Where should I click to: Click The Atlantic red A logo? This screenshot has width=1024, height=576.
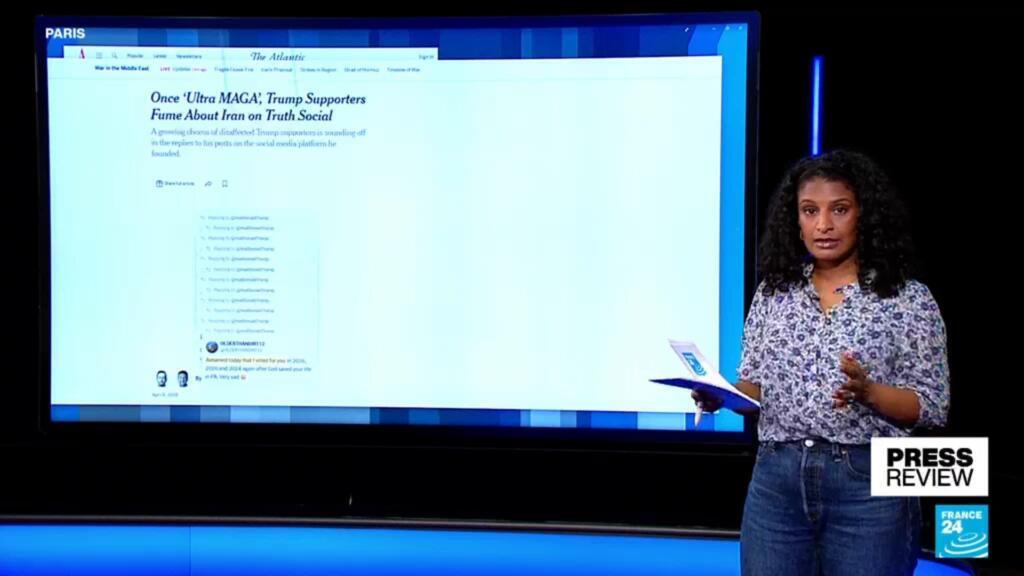(82, 54)
